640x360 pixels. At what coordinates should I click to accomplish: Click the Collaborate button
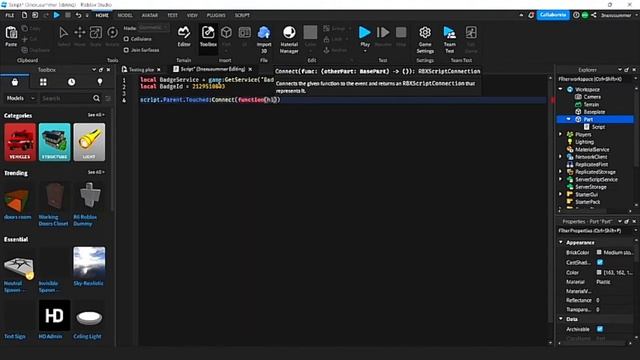(x=553, y=15)
